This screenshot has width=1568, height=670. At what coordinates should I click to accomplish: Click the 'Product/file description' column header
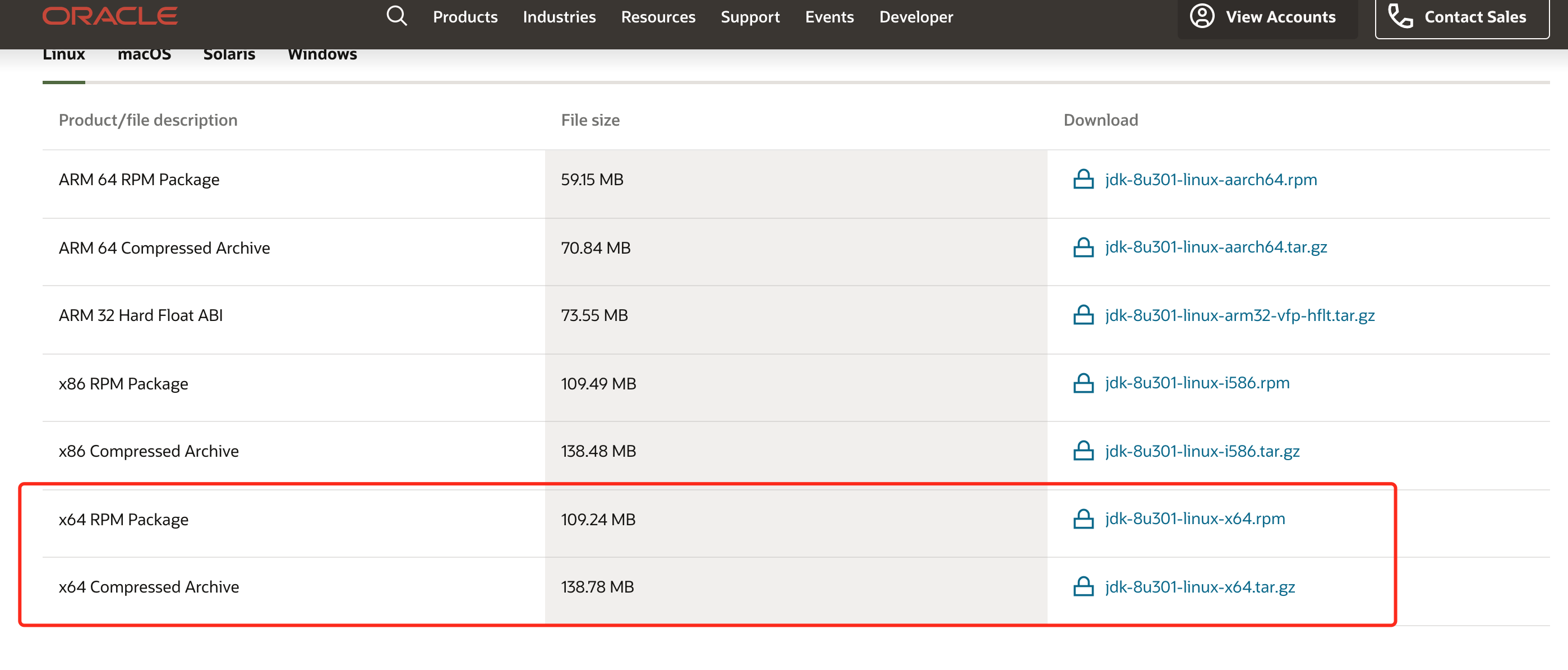(x=148, y=120)
